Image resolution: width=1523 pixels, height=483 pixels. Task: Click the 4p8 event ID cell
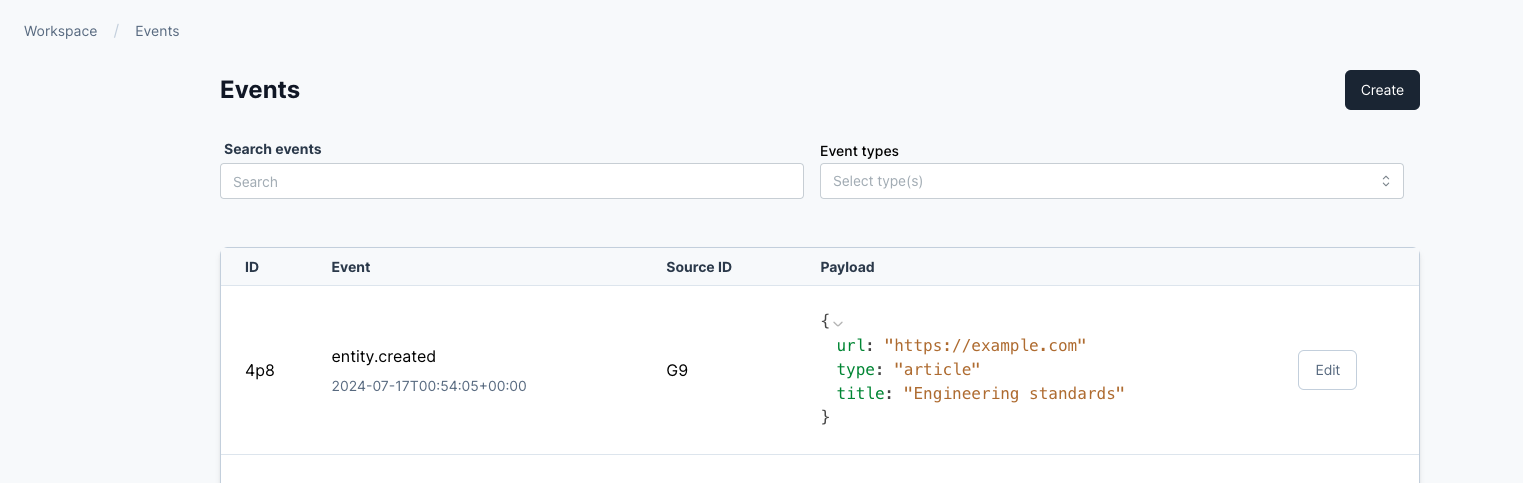[259, 371]
